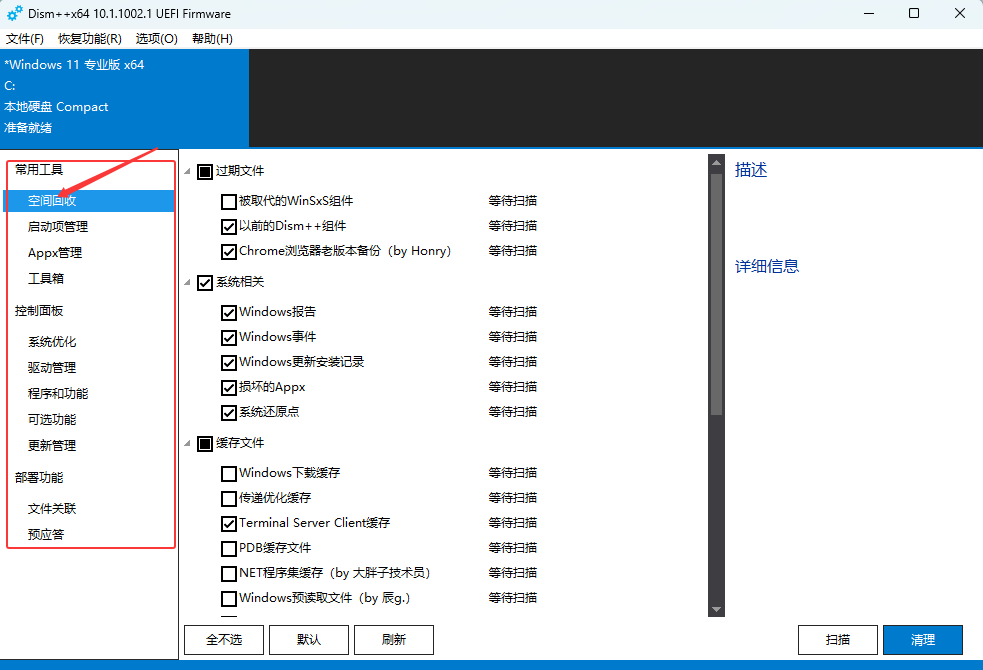Open Appx管理 in the sidebar
This screenshot has width=983, height=670.
click(55, 253)
